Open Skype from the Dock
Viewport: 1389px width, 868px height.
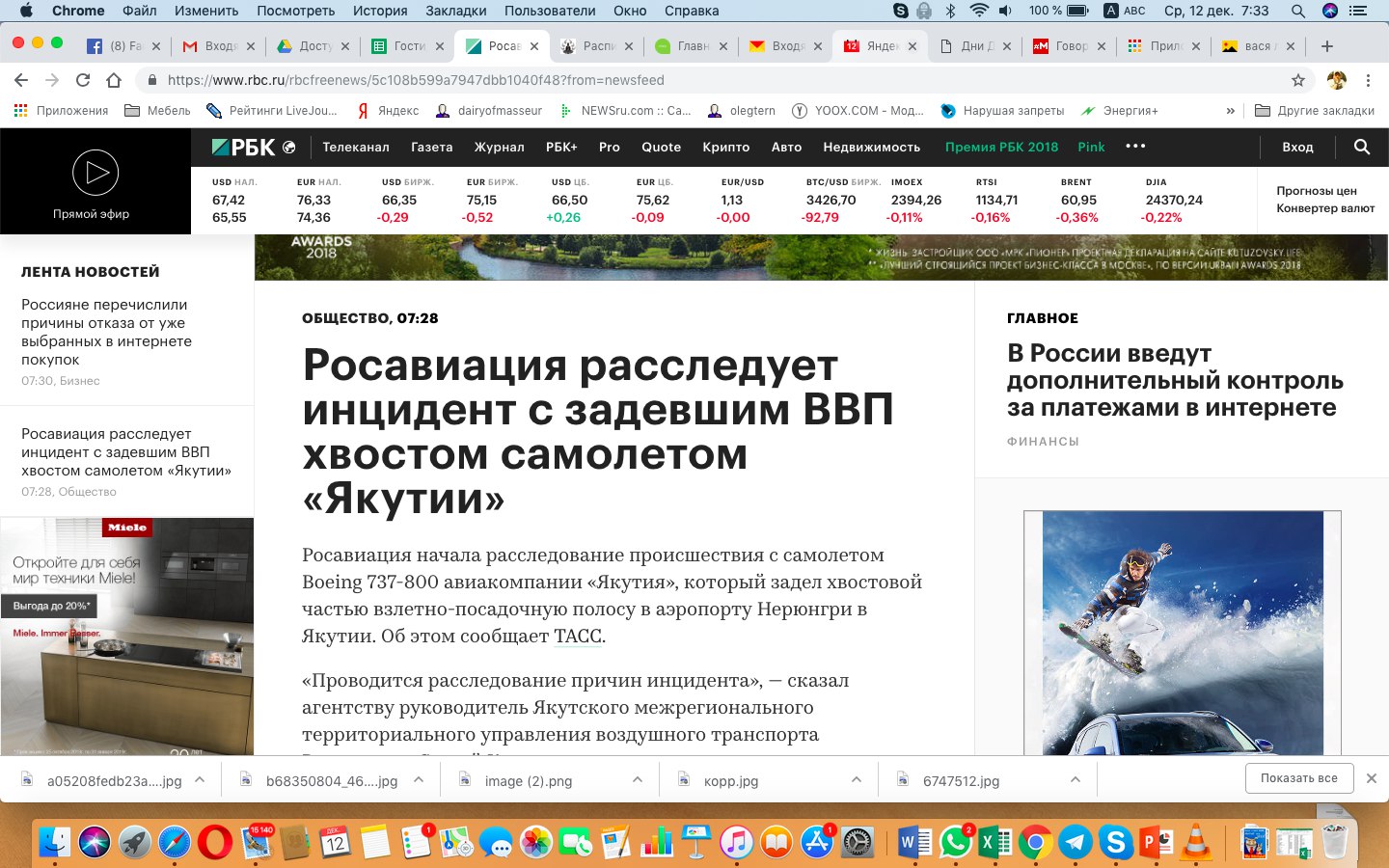[x=1115, y=842]
